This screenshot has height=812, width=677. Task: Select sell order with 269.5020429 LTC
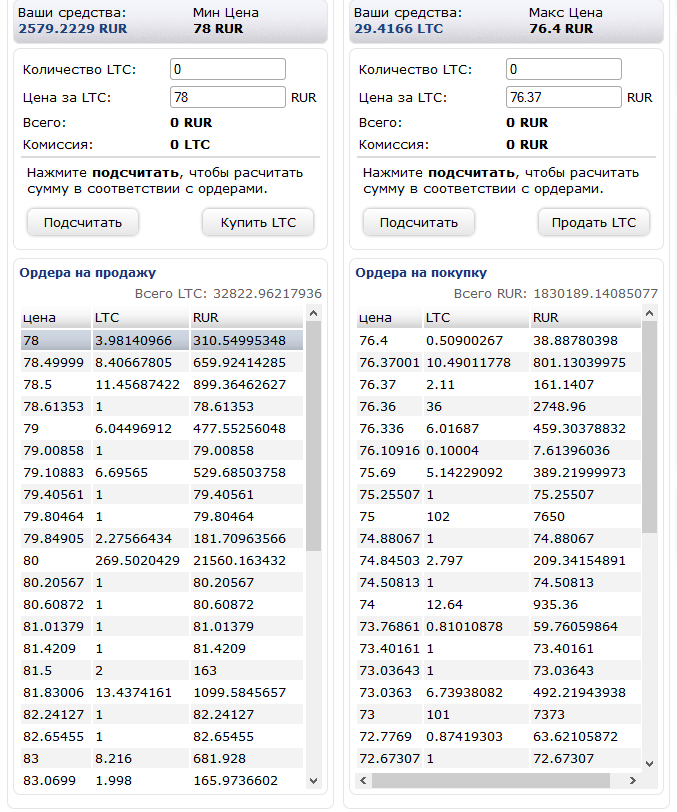(162, 560)
